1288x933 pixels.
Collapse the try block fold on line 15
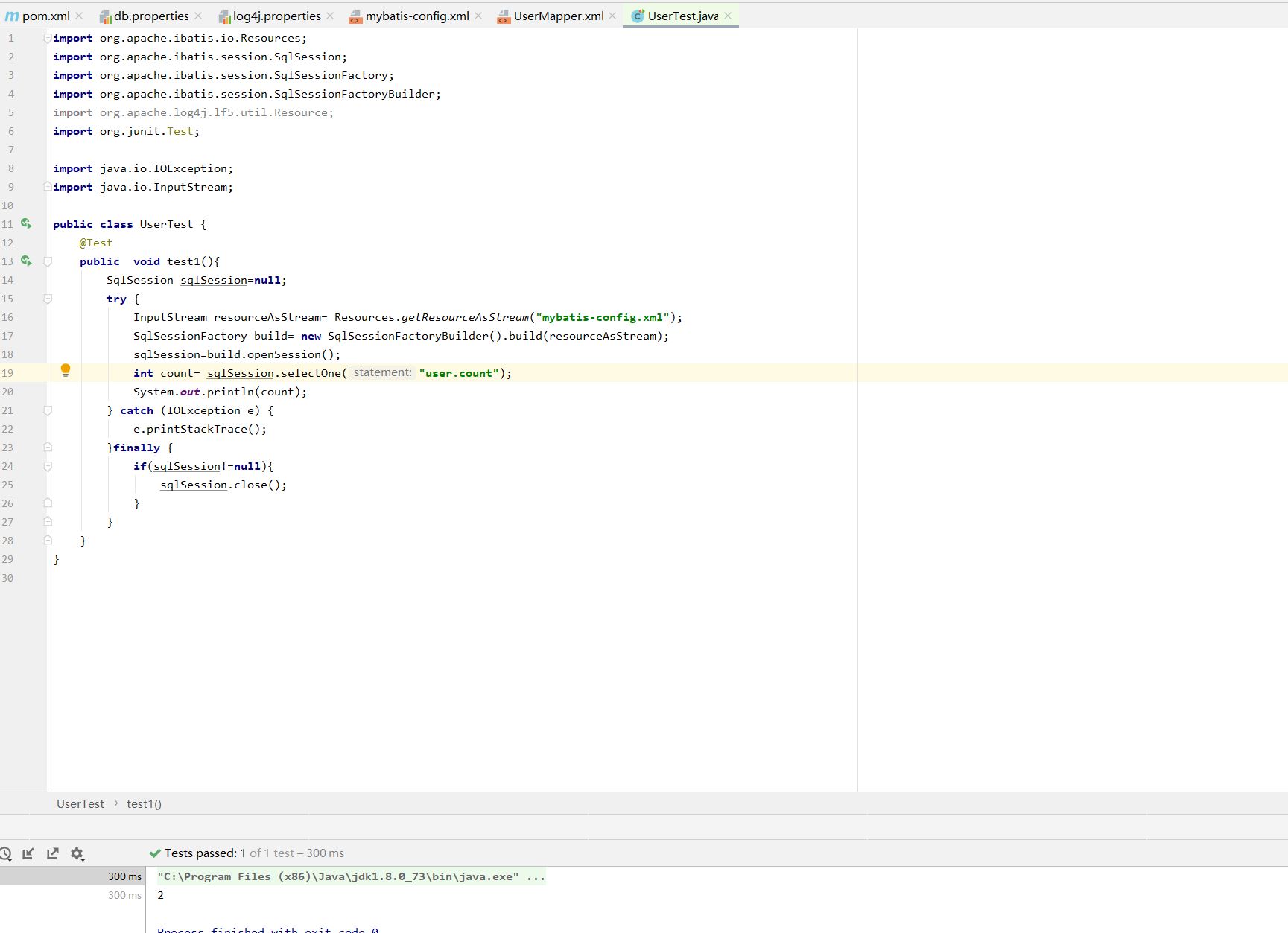pos(48,299)
